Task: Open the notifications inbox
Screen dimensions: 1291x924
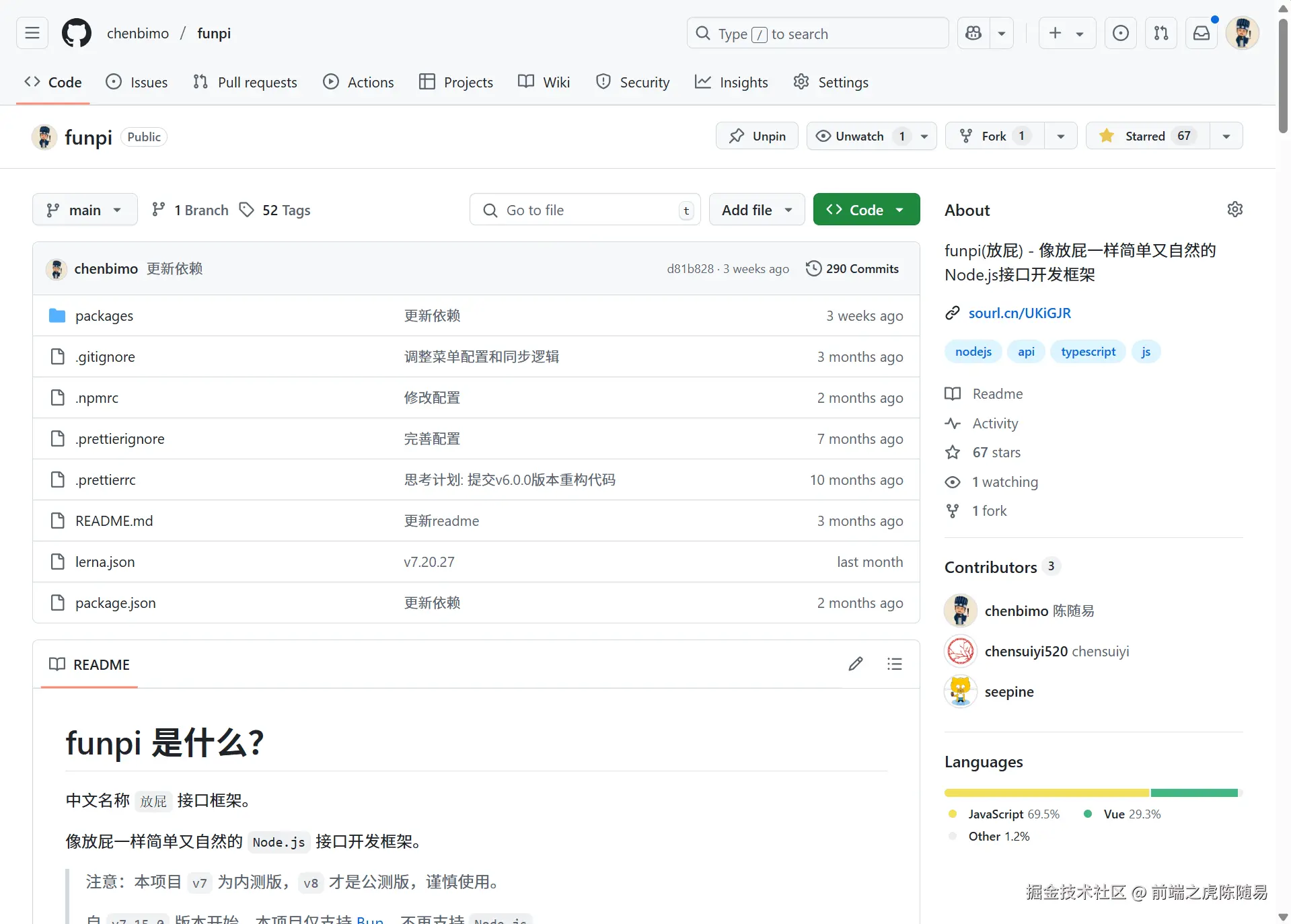Action: (1202, 33)
